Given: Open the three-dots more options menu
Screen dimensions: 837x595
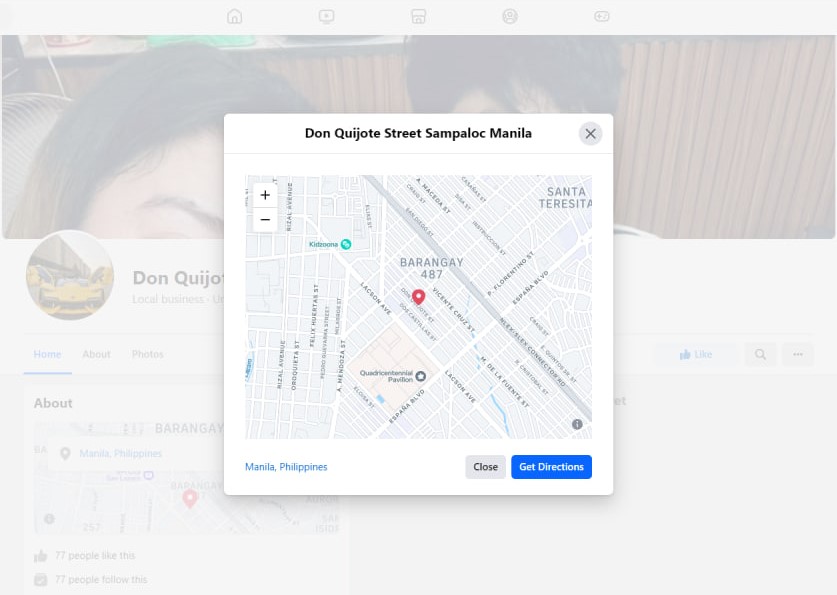Looking at the screenshot, I should [797, 354].
